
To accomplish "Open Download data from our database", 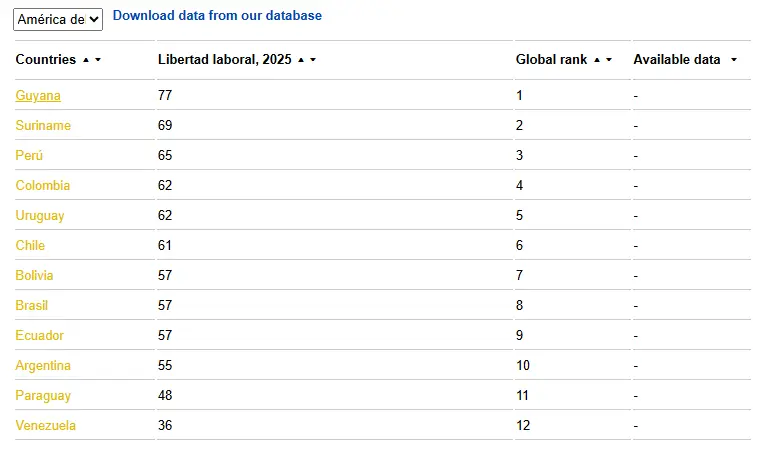I will [x=217, y=15].
